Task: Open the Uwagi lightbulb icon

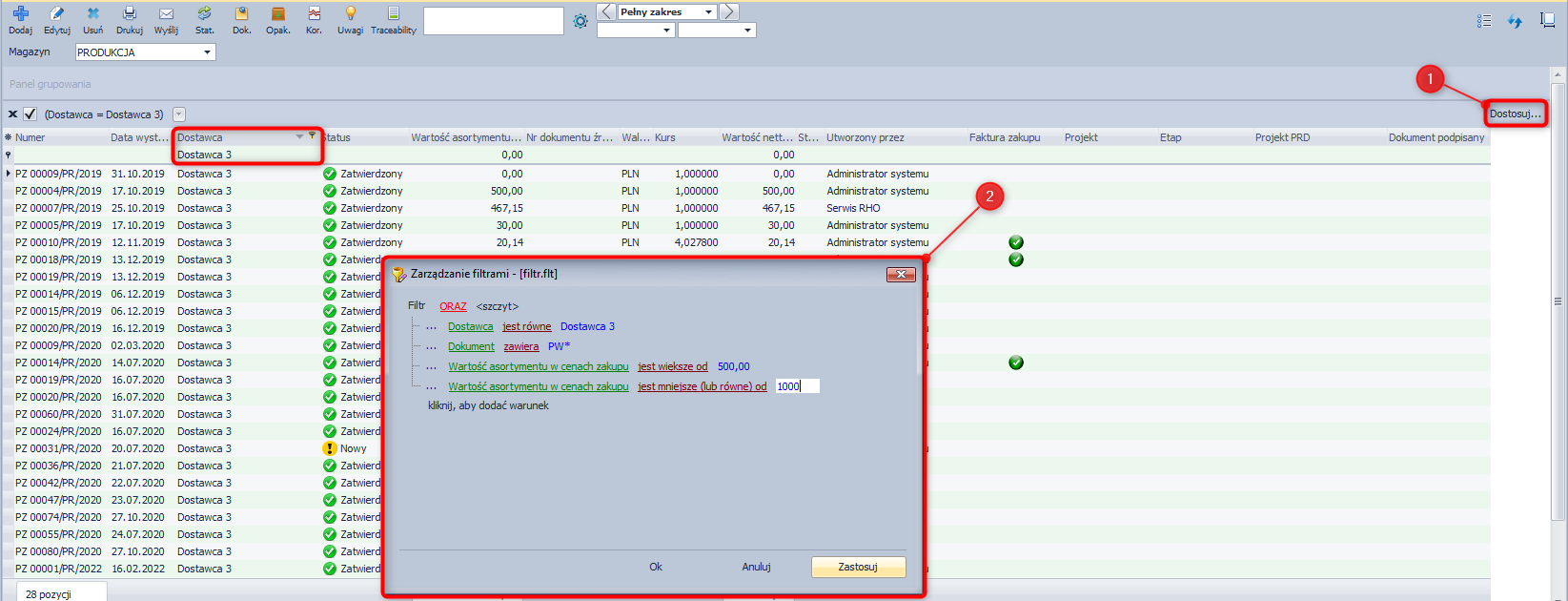Action: tap(350, 14)
